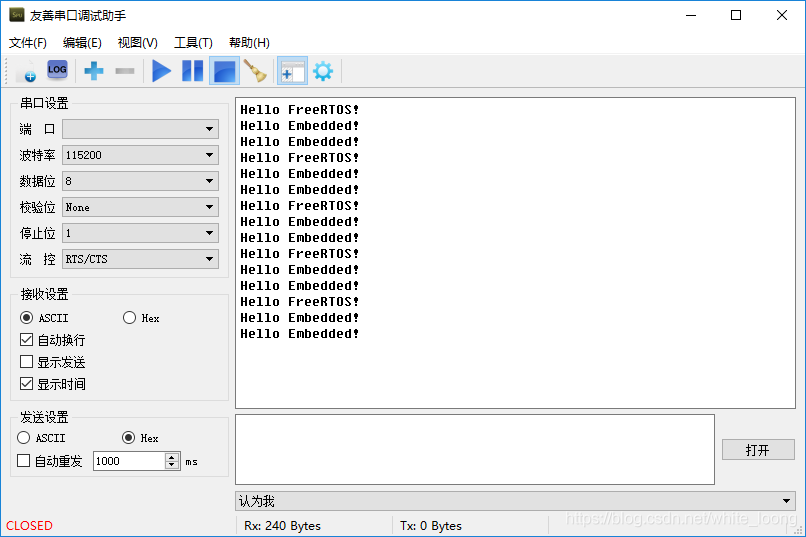This screenshot has height=537, width=806.
Task: Click the app icon in title bar
Action: [x=17, y=15]
